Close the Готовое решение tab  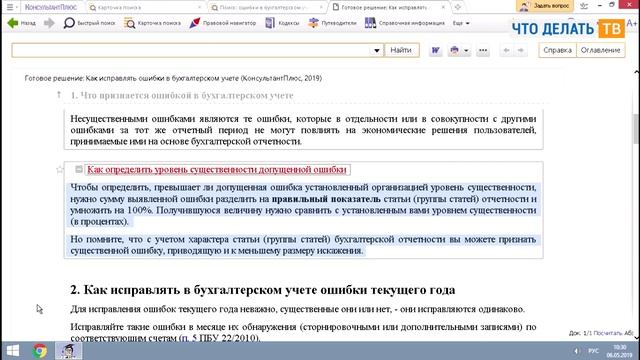(x=443, y=7)
